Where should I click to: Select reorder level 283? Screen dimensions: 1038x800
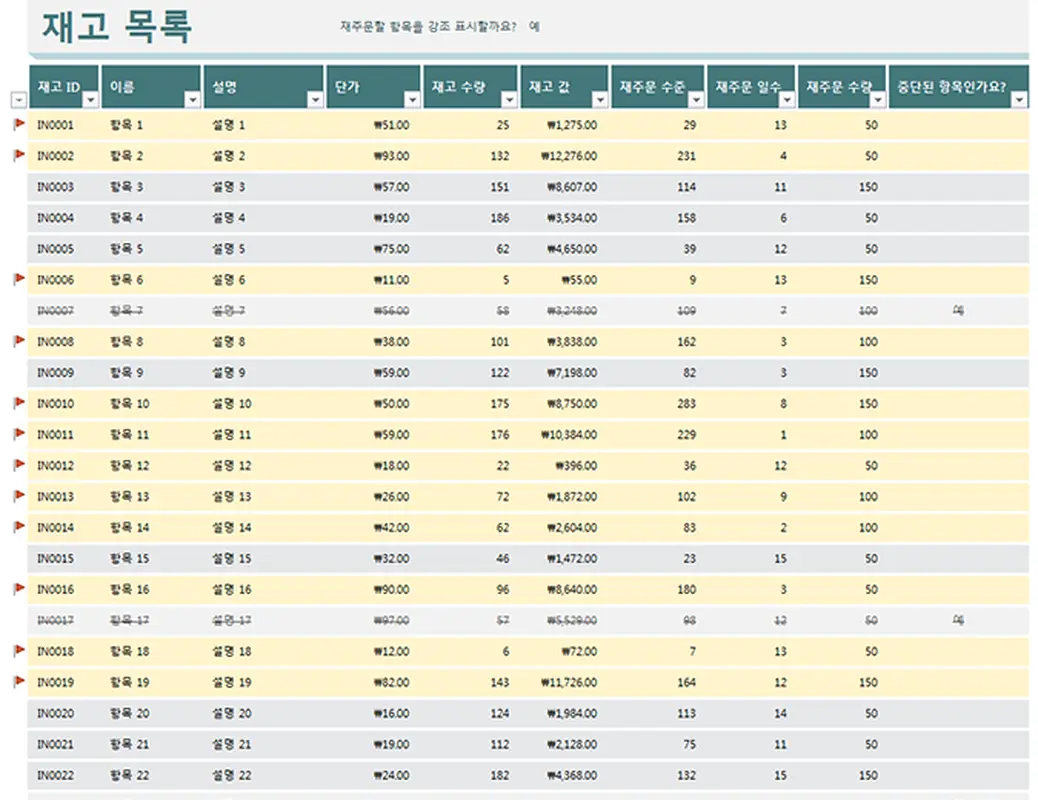pos(686,403)
